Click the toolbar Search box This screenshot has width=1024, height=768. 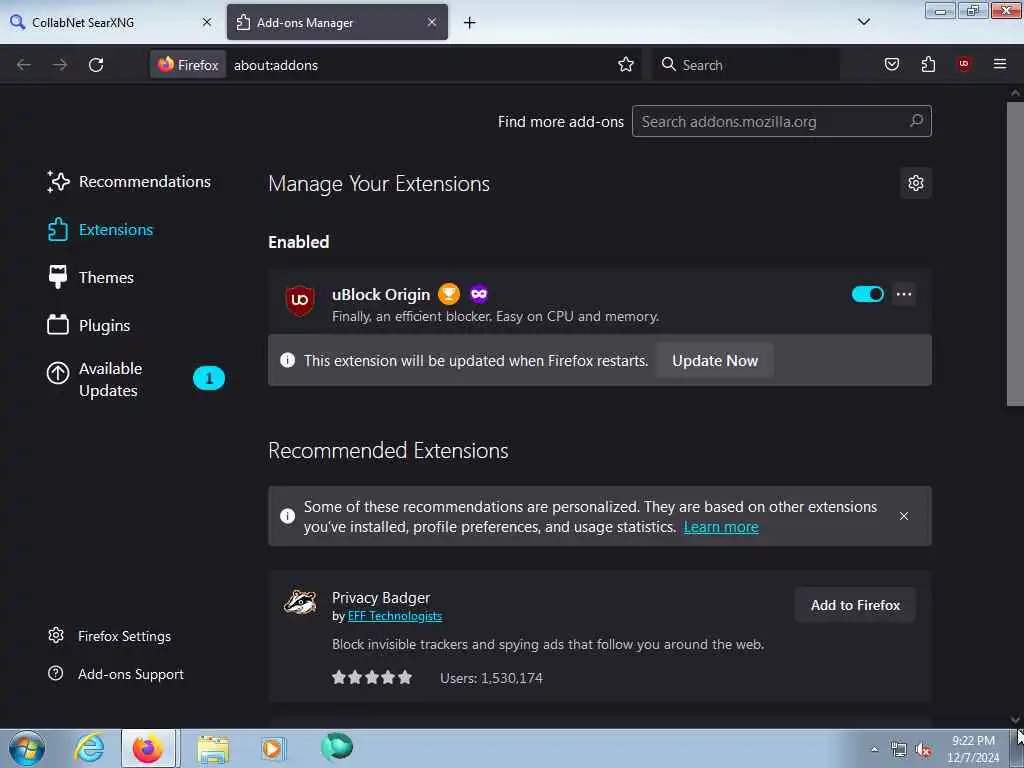(745, 65)
